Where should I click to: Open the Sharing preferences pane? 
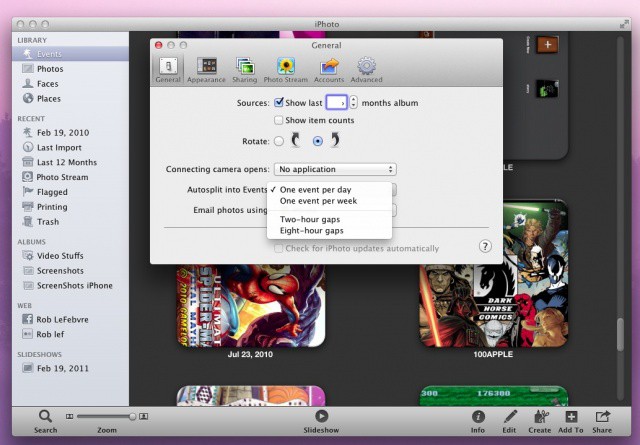[244, 71]
